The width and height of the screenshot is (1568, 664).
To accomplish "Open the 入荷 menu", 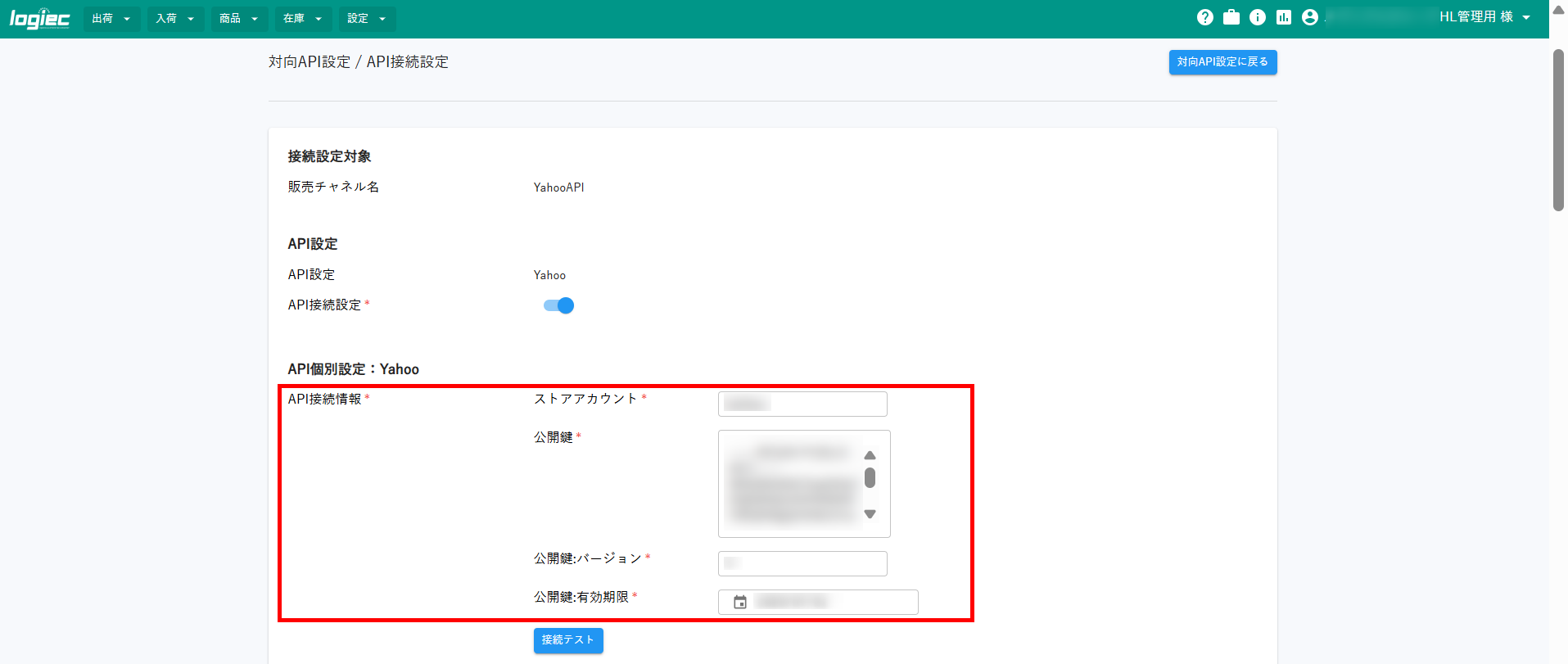I will (175, 19).
